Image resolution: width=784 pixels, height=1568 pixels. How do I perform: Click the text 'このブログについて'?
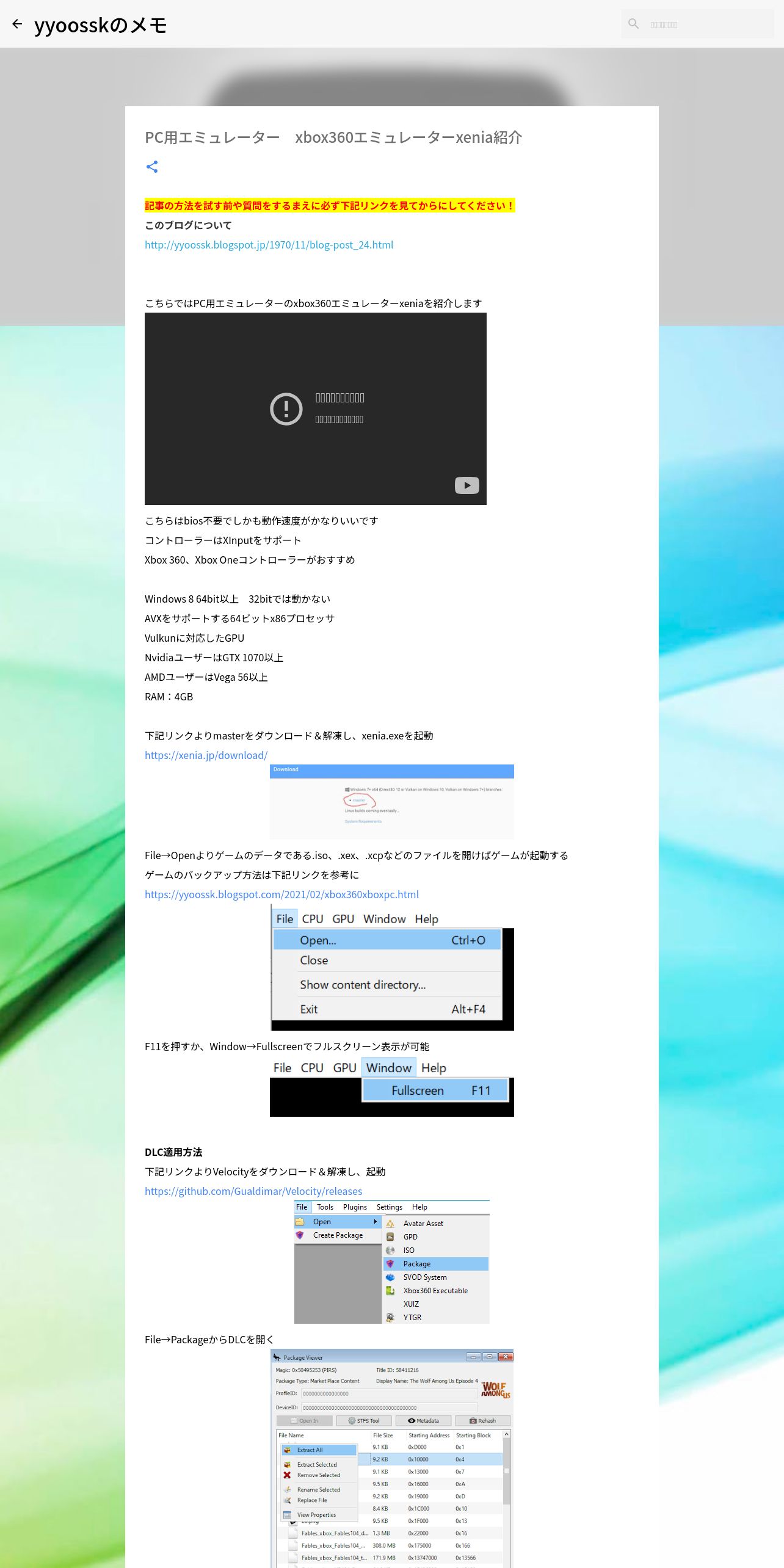188,225
